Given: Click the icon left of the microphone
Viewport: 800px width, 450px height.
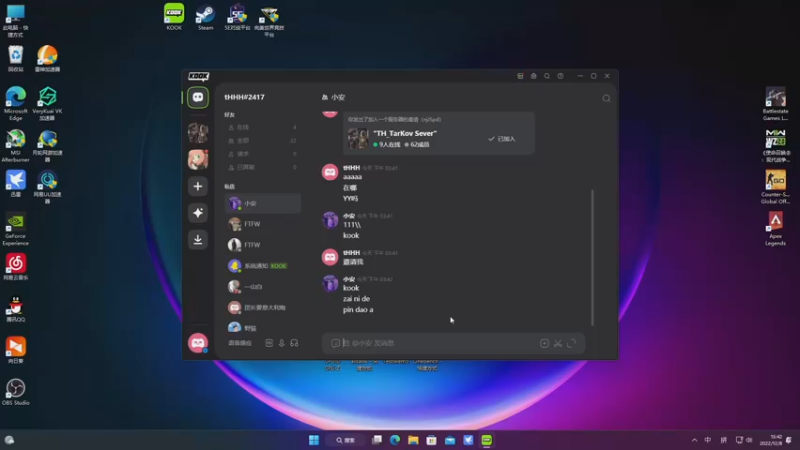Looking at the screenshot, I should tap(269, 343).
